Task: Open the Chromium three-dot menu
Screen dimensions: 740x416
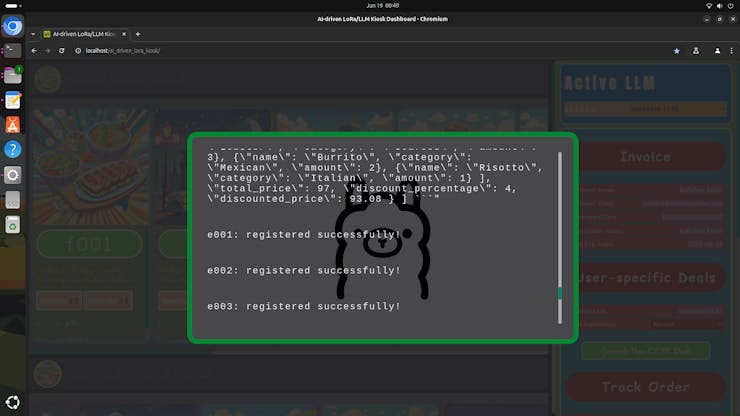Action: [x=732, y=51]
